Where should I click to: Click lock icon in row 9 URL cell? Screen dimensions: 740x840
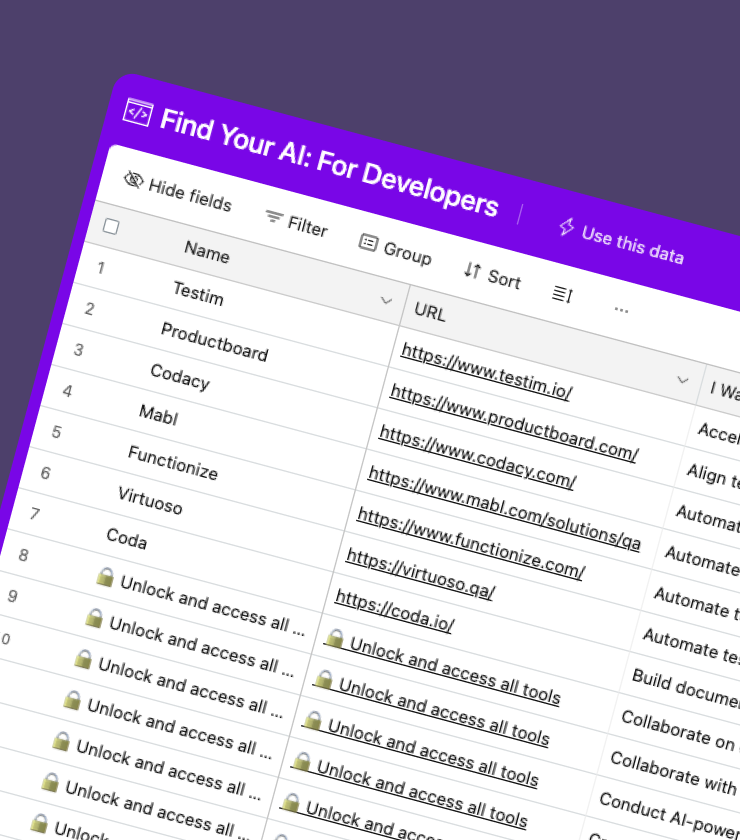[x=324, y=680]
